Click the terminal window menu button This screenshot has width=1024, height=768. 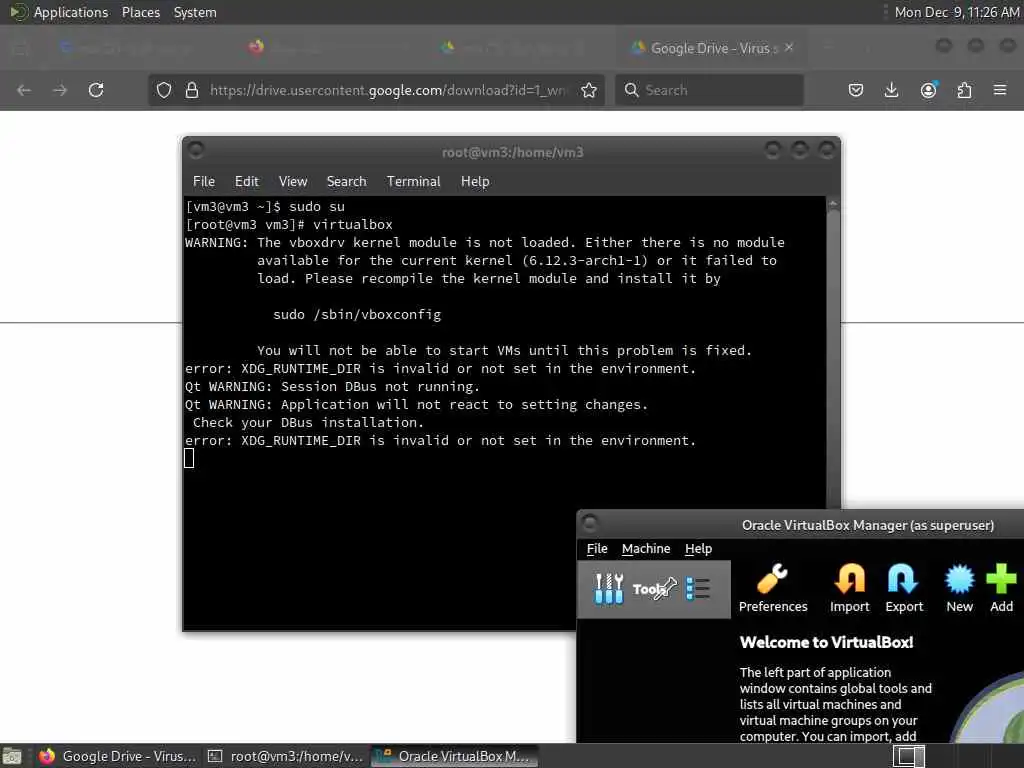(x=195, y=150)
